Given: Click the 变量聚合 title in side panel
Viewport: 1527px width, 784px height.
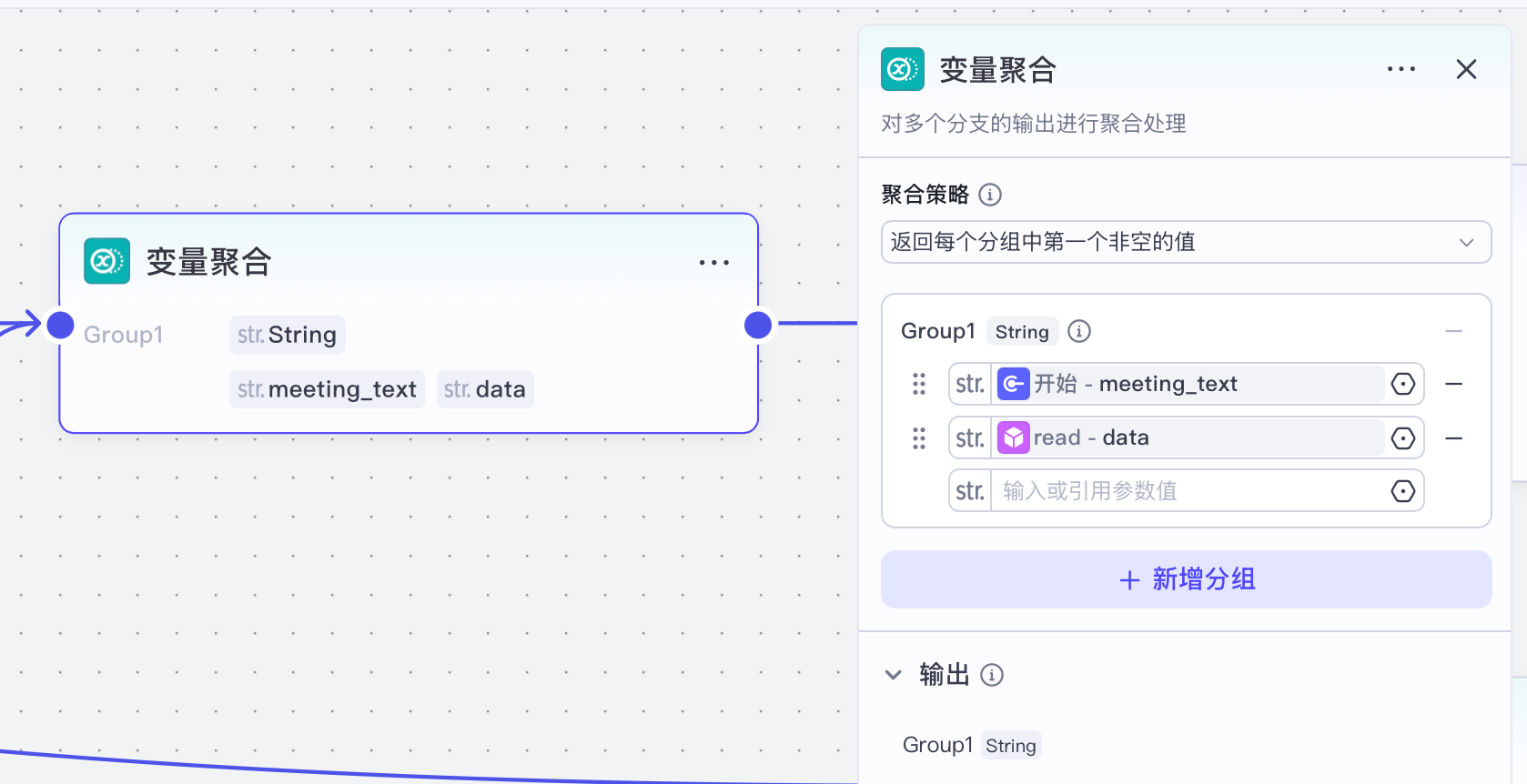Looking at the screenshot, I should click(997, 70).
